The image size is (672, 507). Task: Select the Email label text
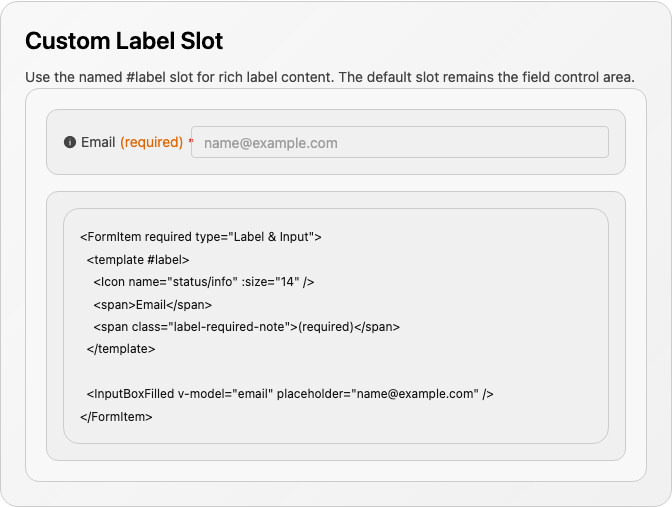pos(98,142)
